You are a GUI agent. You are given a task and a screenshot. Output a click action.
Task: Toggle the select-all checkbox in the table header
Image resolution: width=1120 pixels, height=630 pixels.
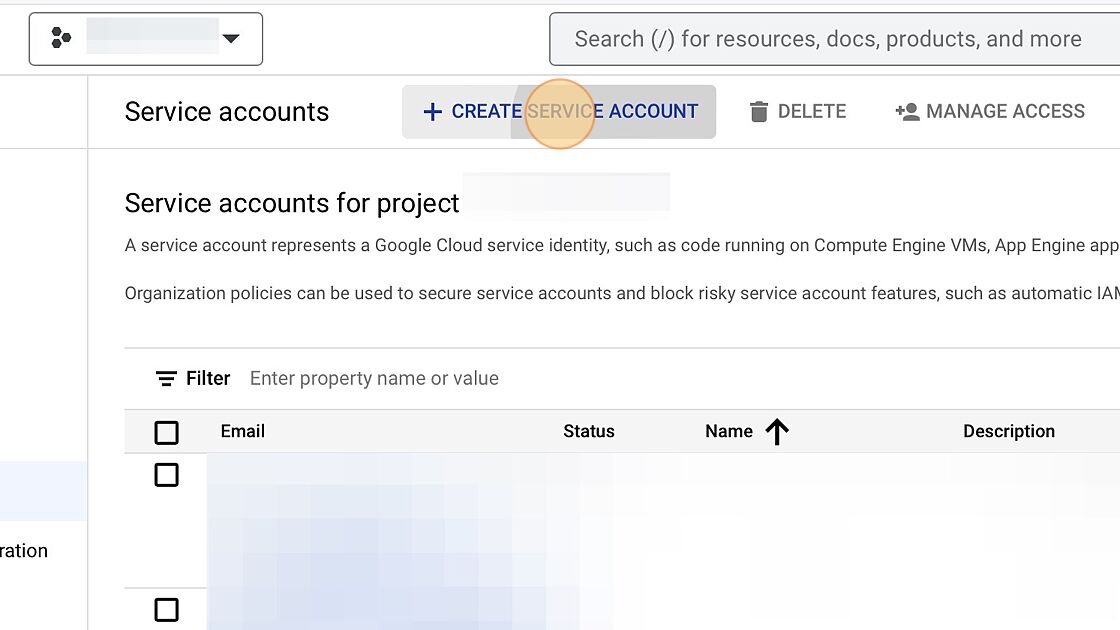point(166,431)
